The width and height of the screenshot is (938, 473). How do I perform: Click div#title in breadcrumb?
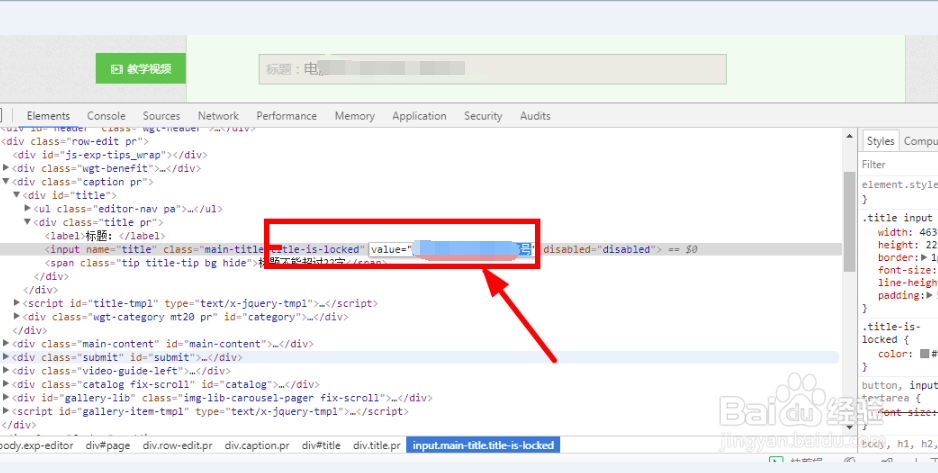321,445
